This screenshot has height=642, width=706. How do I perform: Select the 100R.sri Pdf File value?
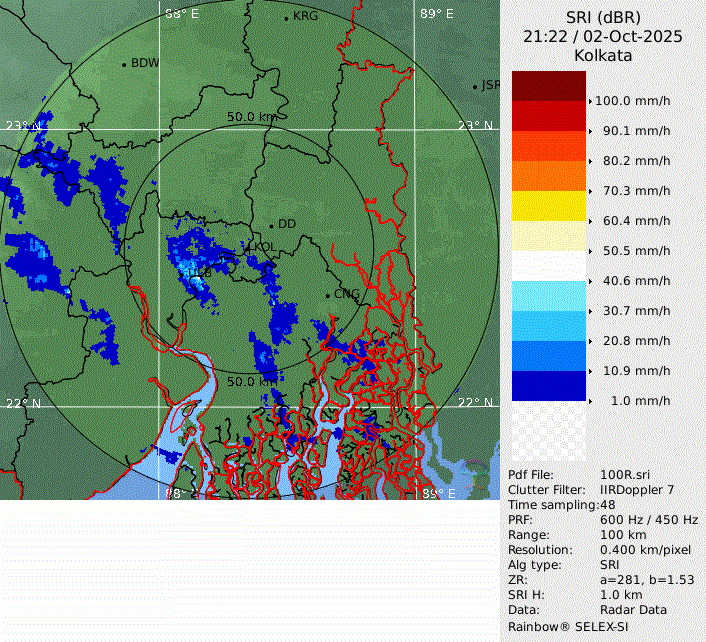(x=623, y=475)
